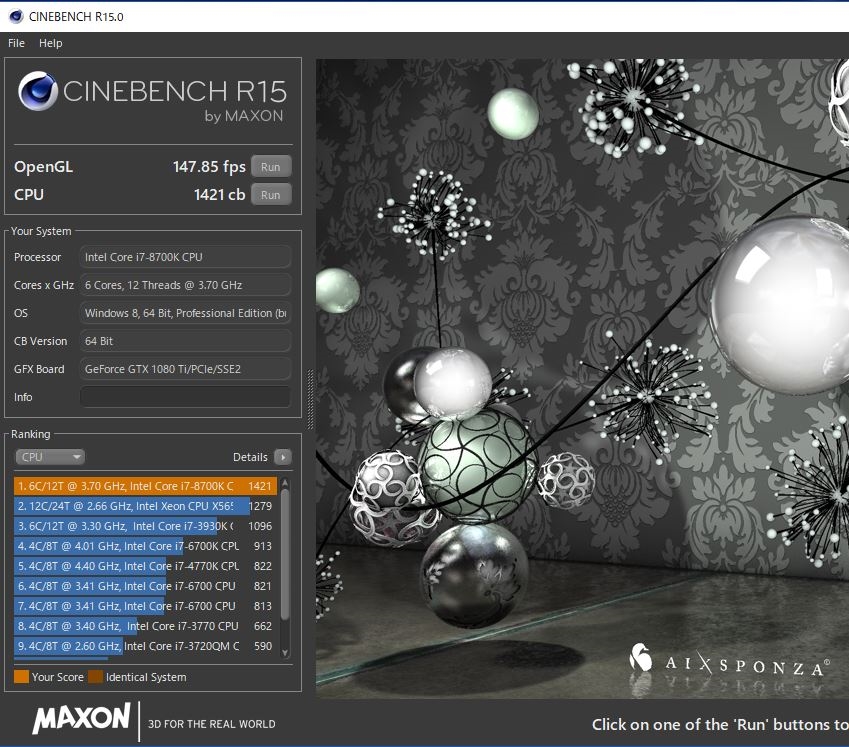Open the File menu
The image size is (849, 747).
pyautogui.click(x=16, y=43)
